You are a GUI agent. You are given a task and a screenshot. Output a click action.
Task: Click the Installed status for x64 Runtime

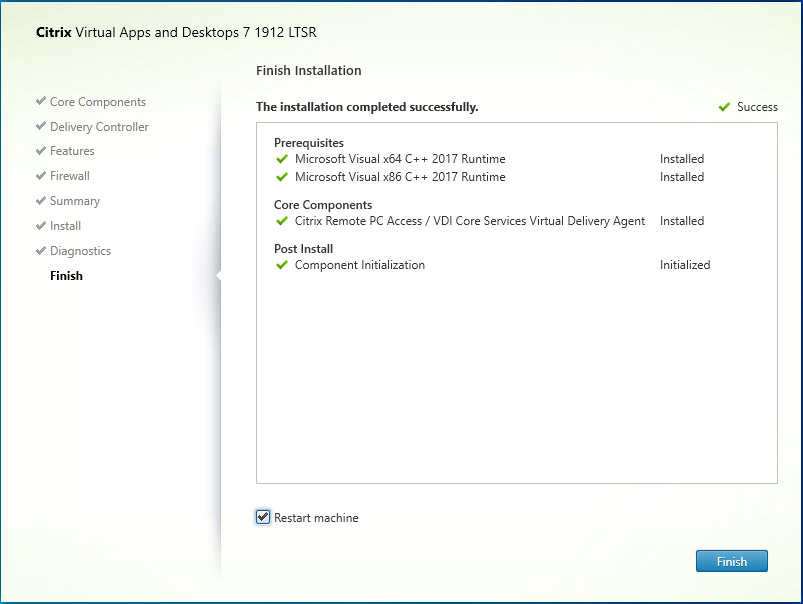pyautogui.click(x=682, y=159)
